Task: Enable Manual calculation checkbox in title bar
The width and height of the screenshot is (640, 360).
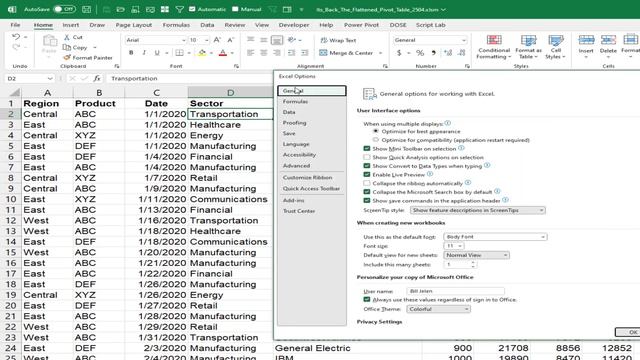Action: click(235, 9)
